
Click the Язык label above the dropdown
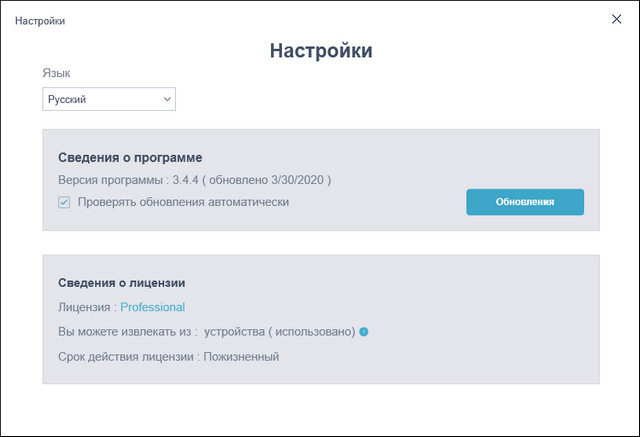pyautogui.click(x=56, y=73)
